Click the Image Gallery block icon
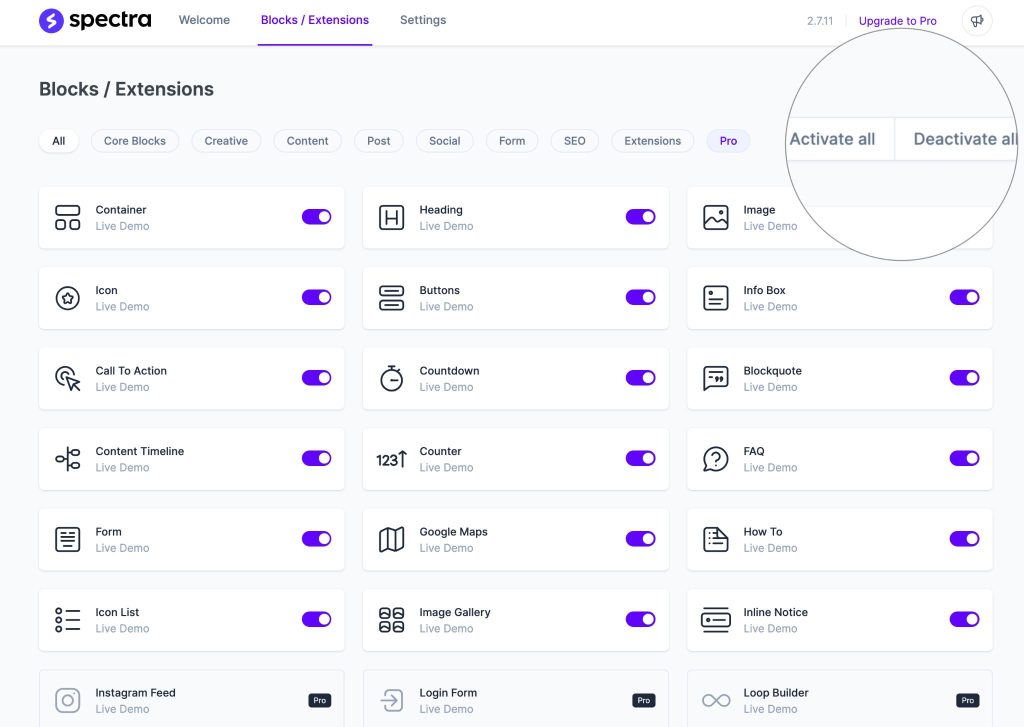The width and height of the screenshot is (1024, 727). 392,620
